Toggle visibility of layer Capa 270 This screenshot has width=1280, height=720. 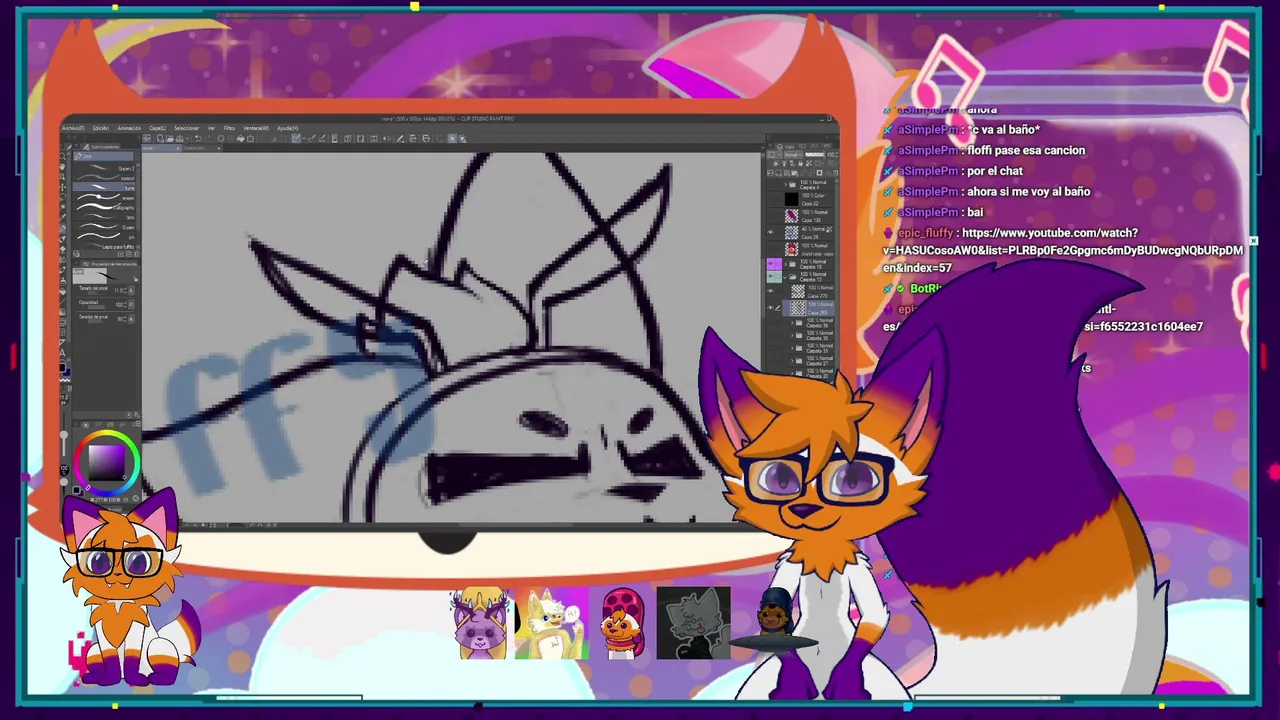771,291
